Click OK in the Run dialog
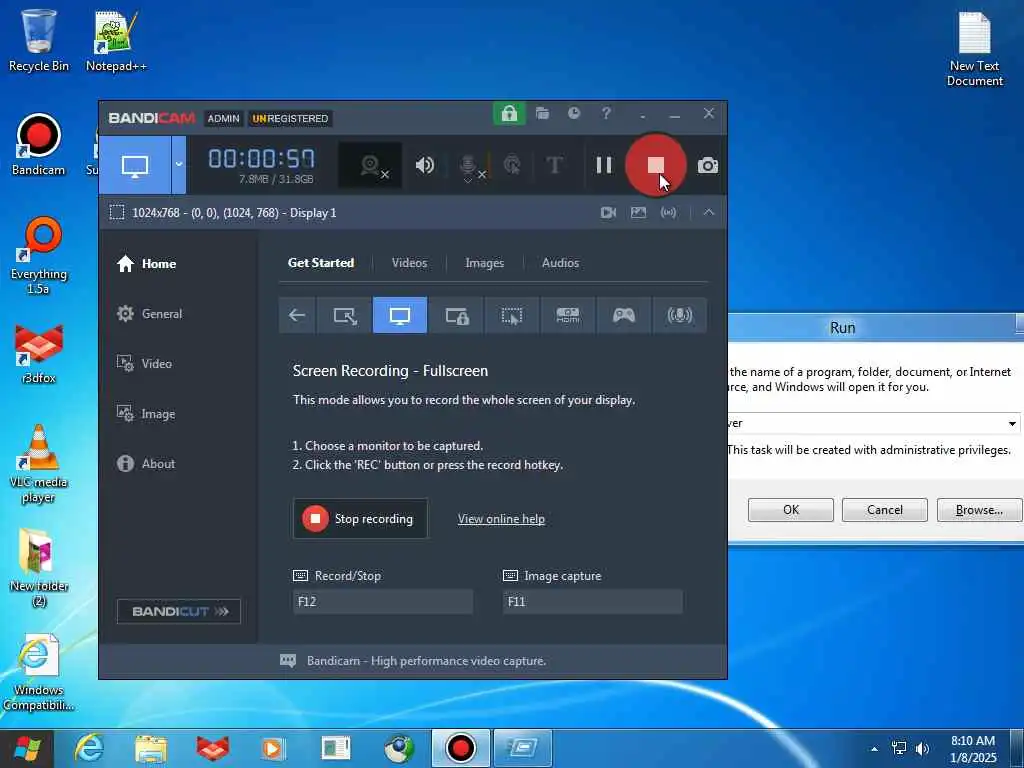 [791, 510]
